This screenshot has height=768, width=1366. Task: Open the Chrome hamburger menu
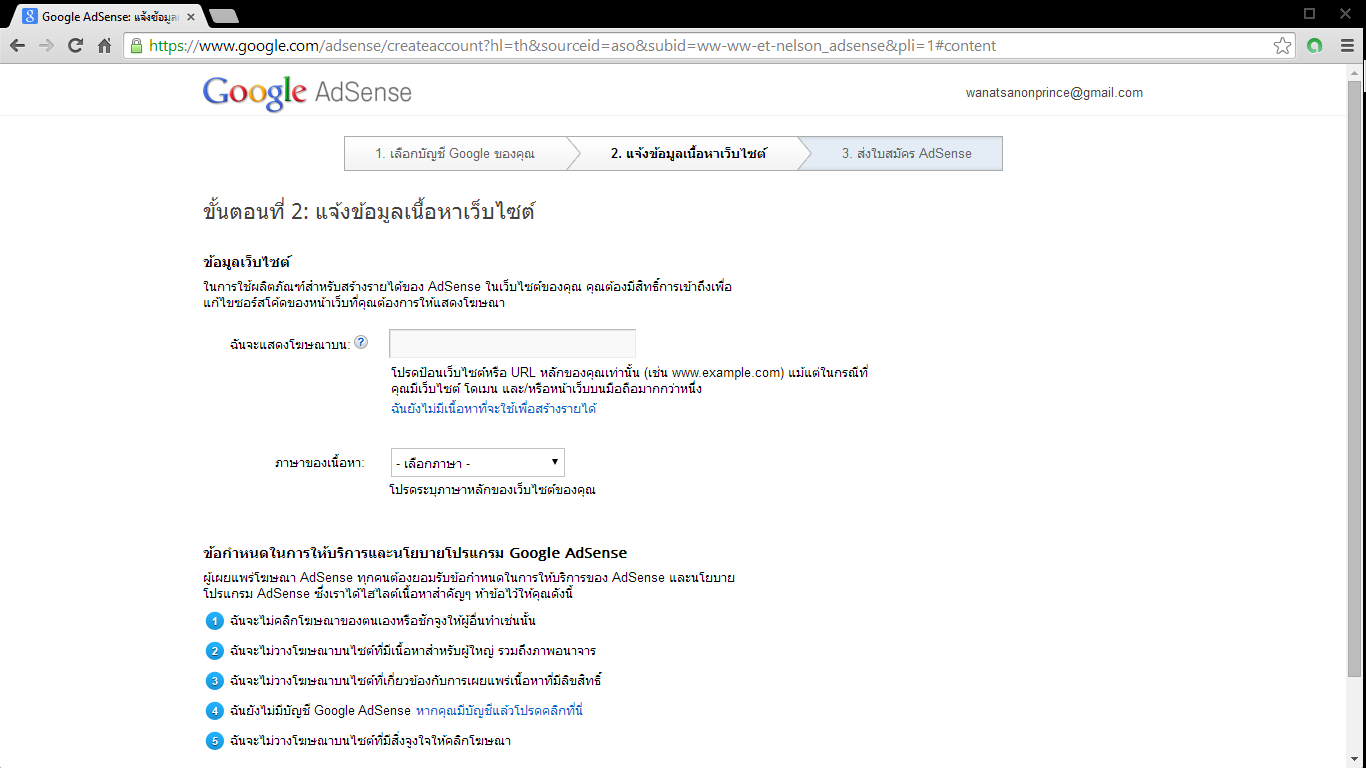click(x=1347, y=46)
